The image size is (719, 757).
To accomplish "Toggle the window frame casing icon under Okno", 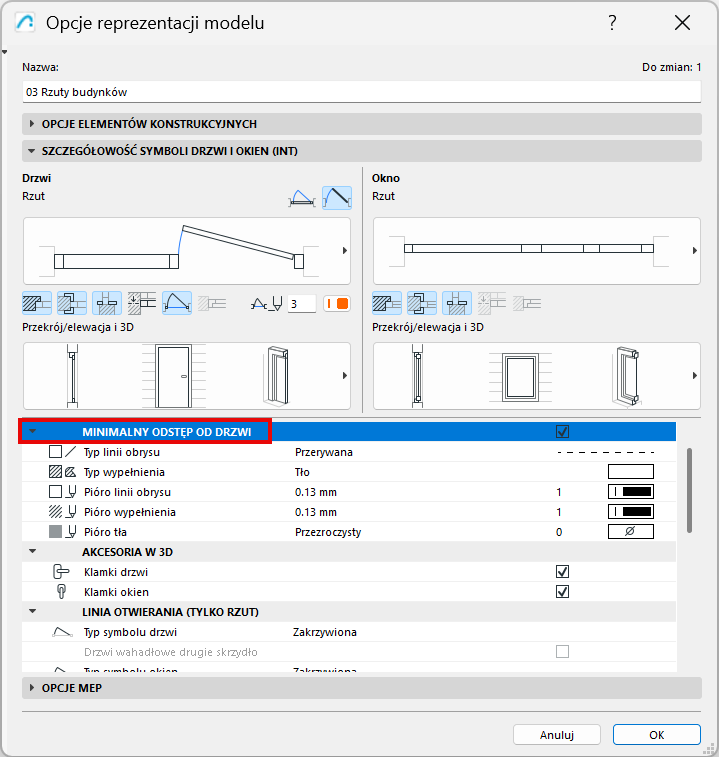I will pos(422,304).
